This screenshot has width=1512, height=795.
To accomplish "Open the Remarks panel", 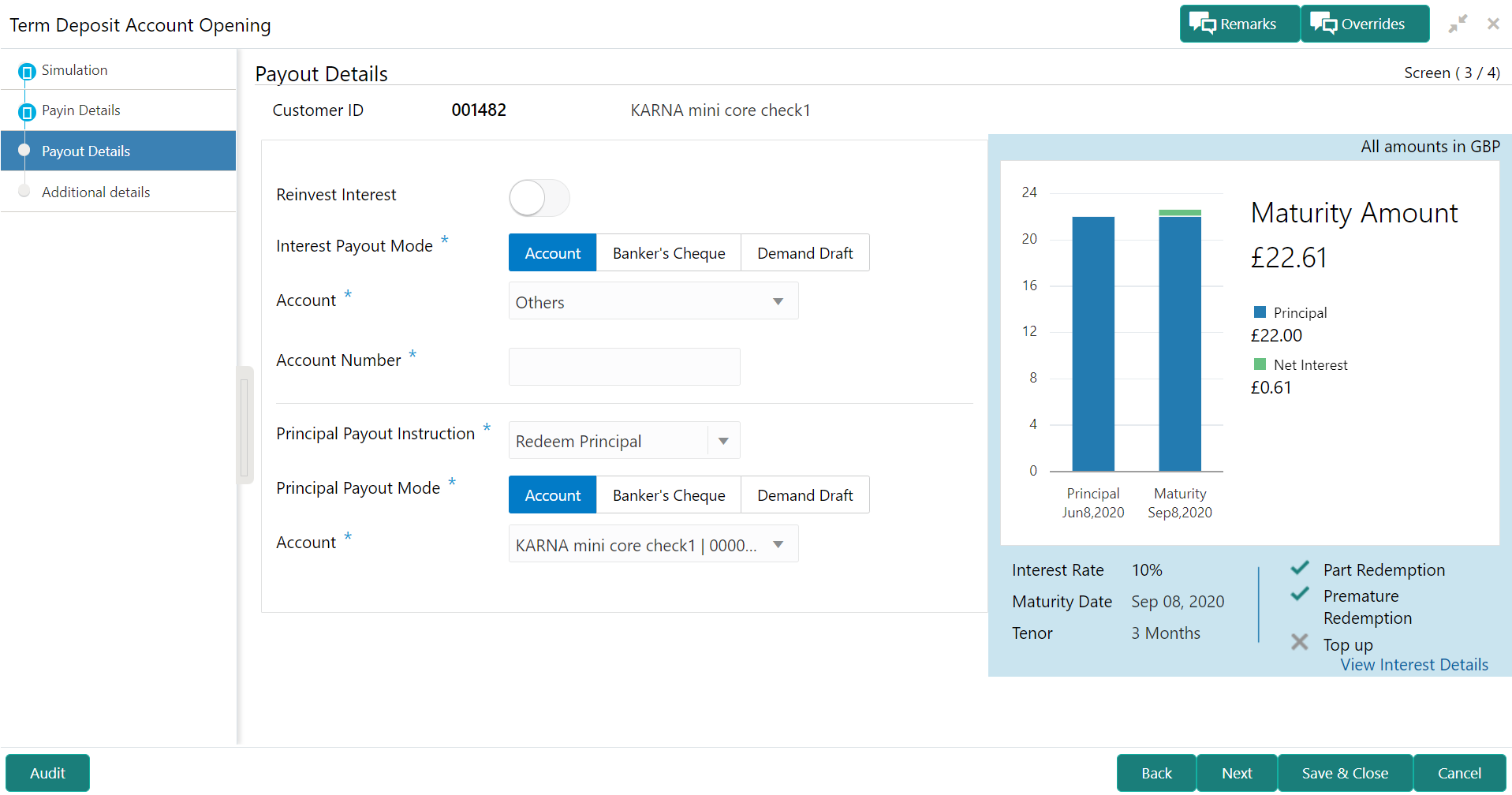I will click(x=1239, y=24).
